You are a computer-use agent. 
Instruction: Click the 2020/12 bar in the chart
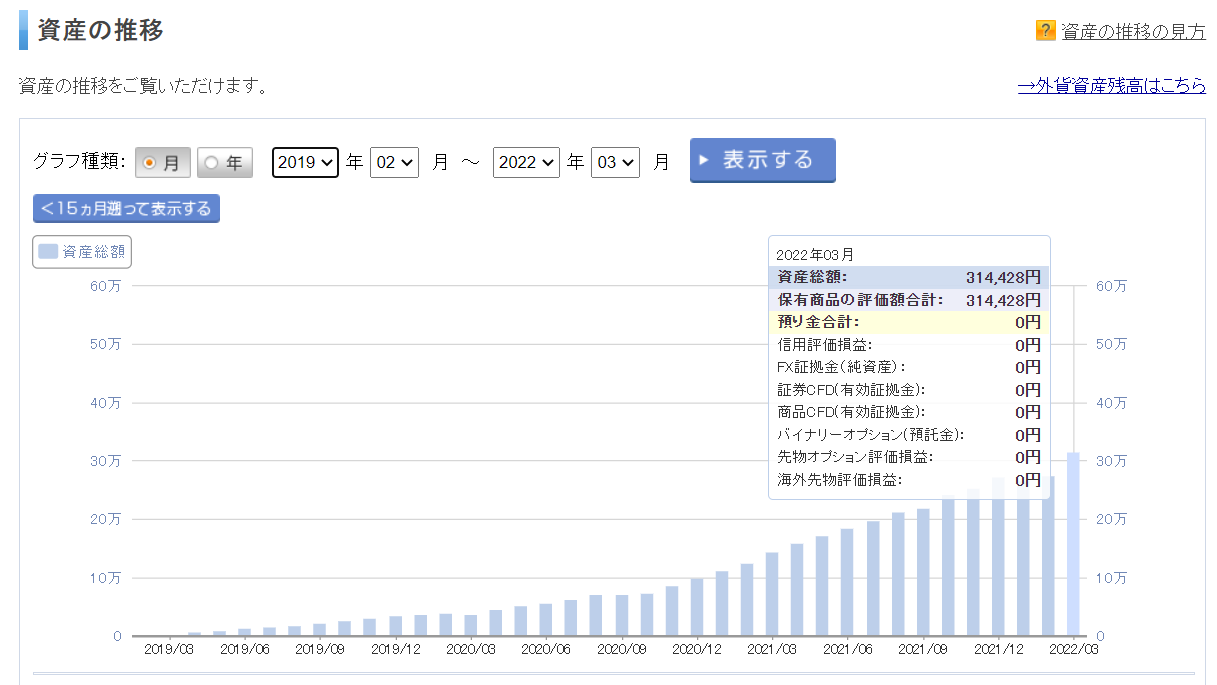(x=697, y=607)
